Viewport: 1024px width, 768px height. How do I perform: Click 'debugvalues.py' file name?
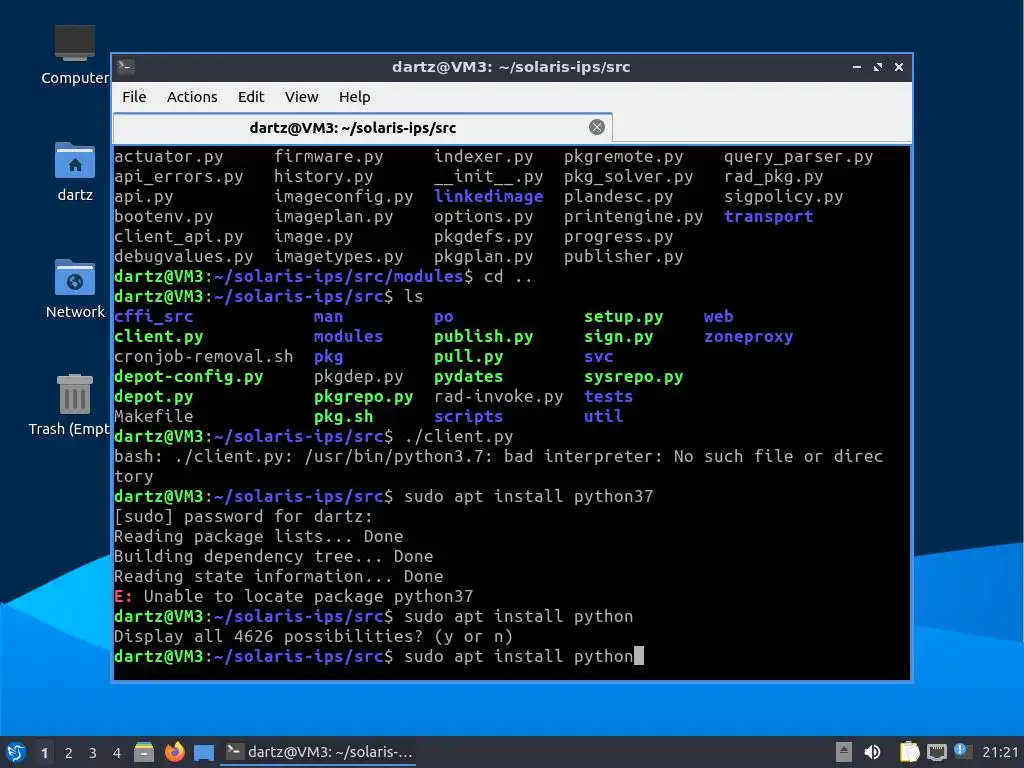tap(184, 257)
